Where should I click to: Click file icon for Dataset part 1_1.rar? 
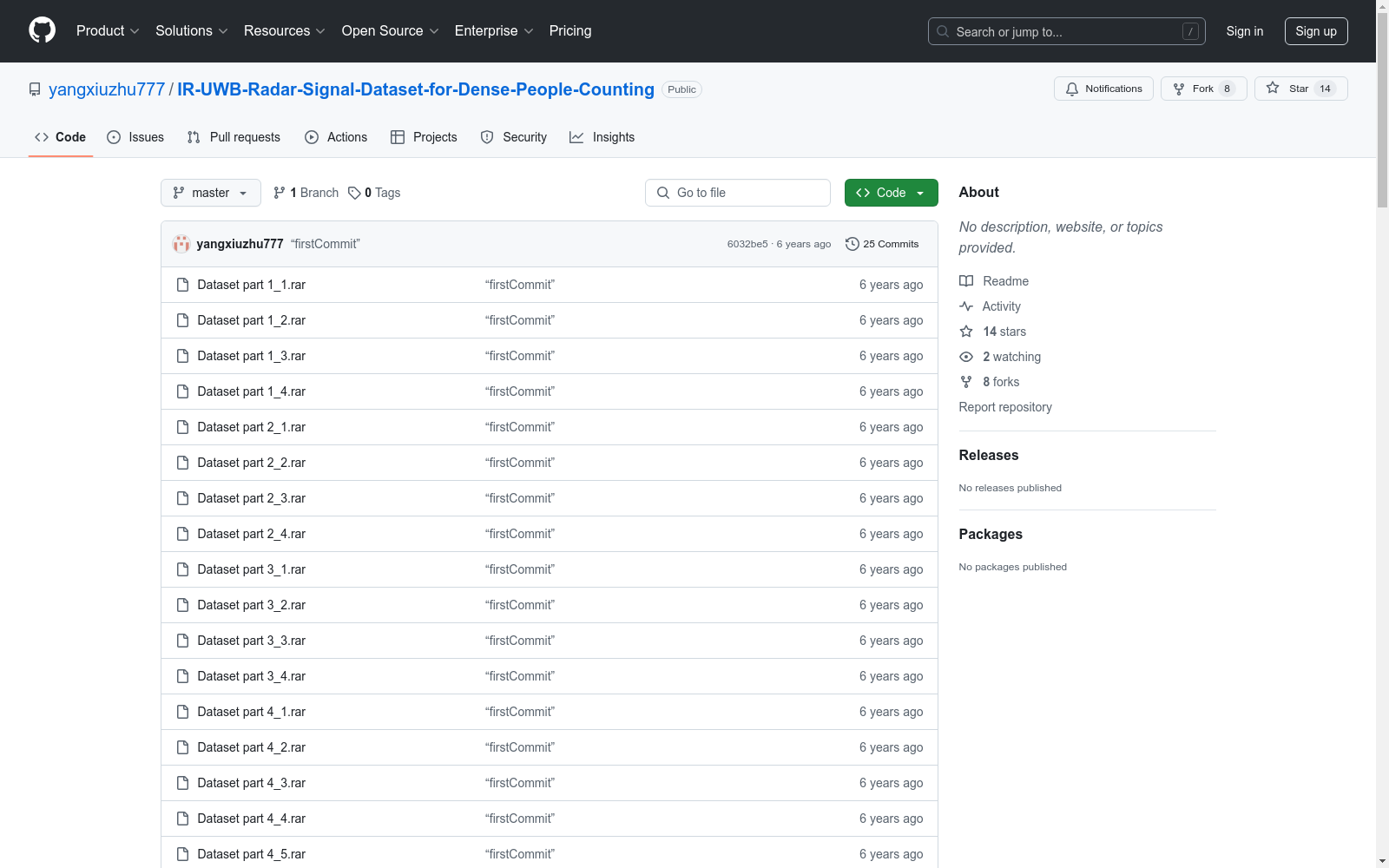[182, 285]
